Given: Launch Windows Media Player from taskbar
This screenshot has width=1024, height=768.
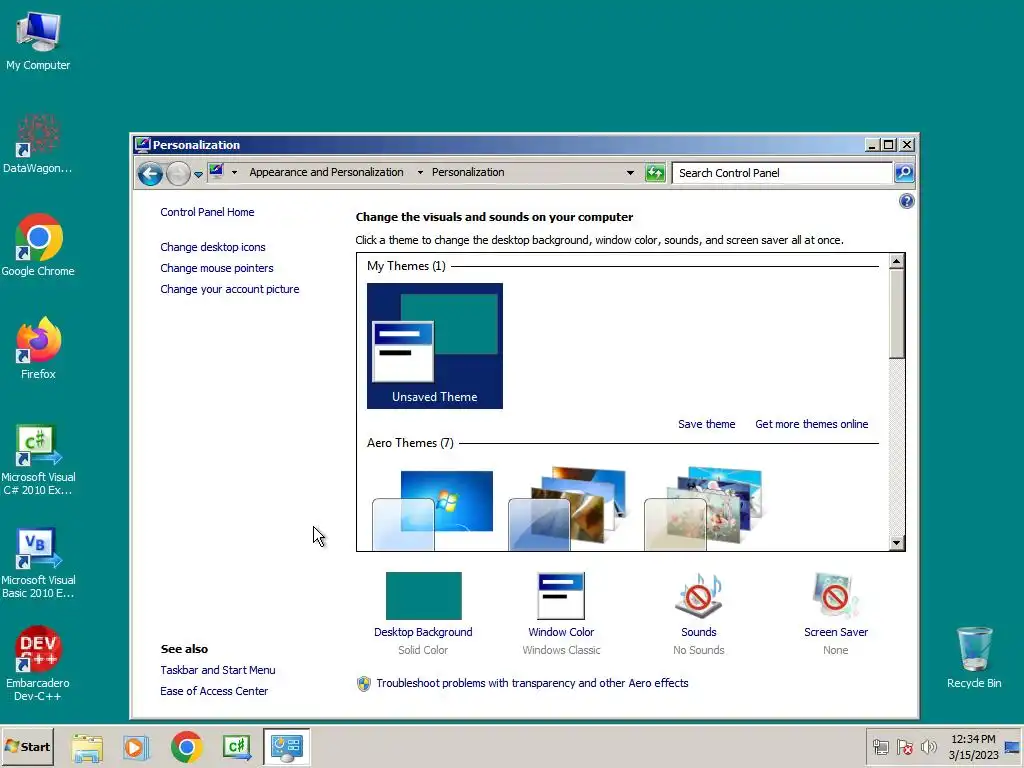Looking at the screenshot, I should coord(136,747).
